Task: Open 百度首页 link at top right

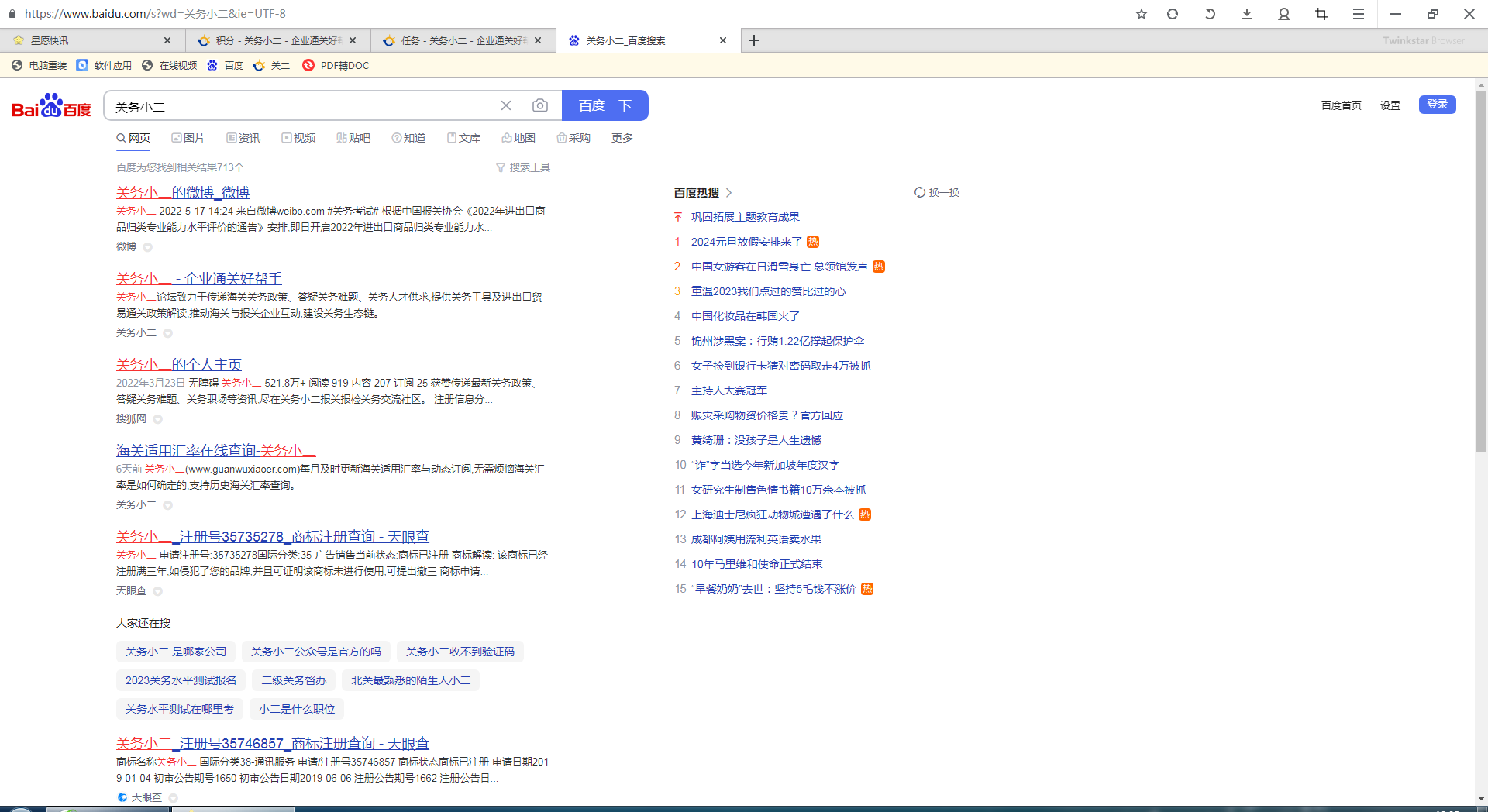Action: pyautogui.click(x=1342, y=105)
